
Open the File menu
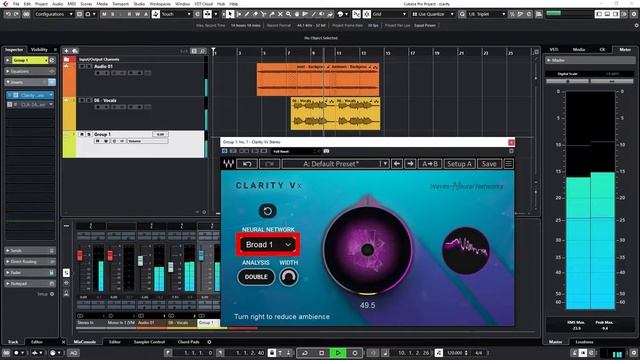point(16,4)
